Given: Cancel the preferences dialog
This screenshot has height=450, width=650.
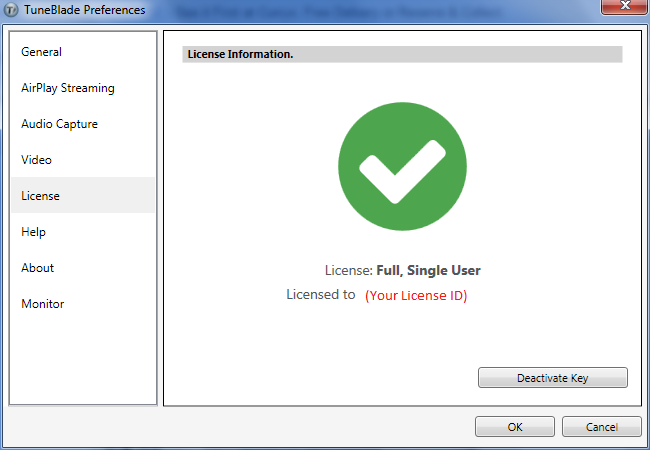Looking at the screenshot, I should (601, 427).
